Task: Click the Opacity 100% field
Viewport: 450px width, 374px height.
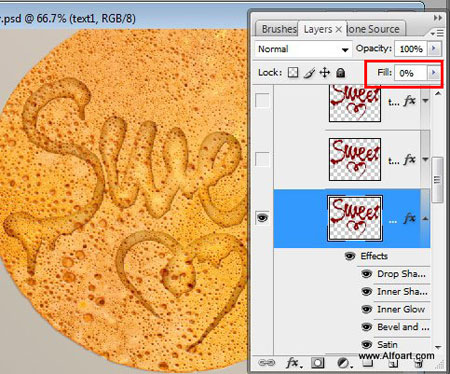Action: 411,49
